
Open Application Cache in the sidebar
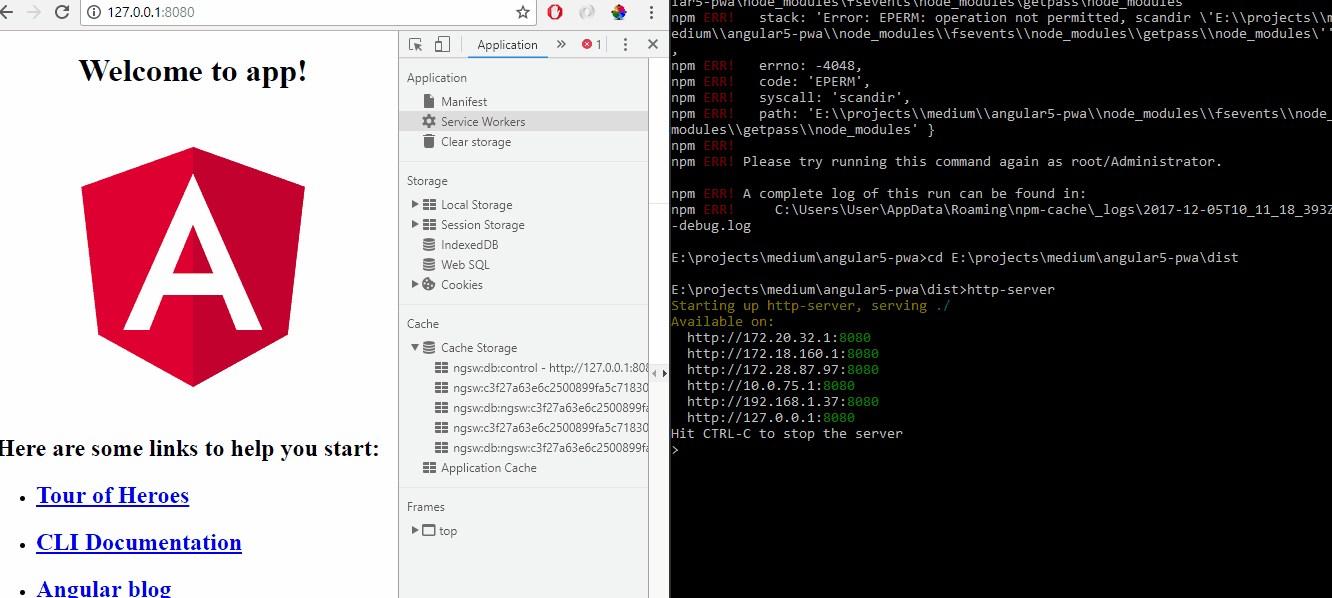[x=489, y=467]
